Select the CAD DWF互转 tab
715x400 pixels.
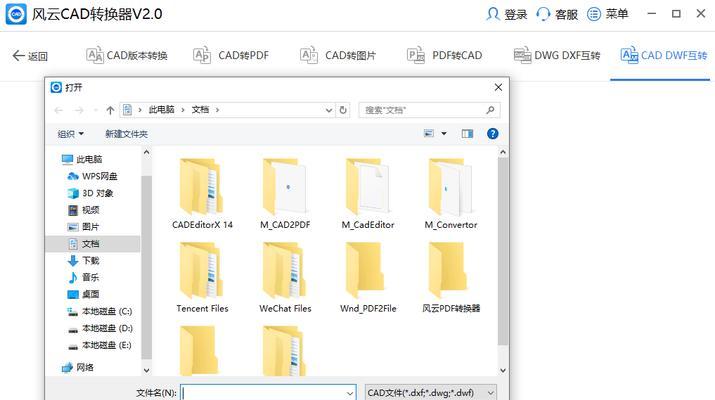pos(664,56)
